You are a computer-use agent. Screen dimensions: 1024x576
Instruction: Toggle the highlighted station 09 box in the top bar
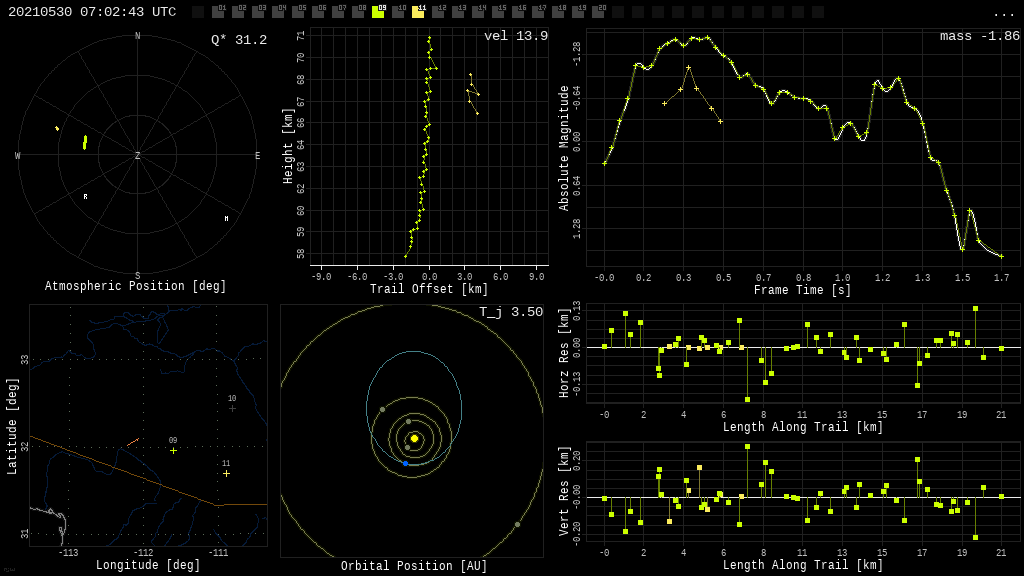tap(378, 12)
